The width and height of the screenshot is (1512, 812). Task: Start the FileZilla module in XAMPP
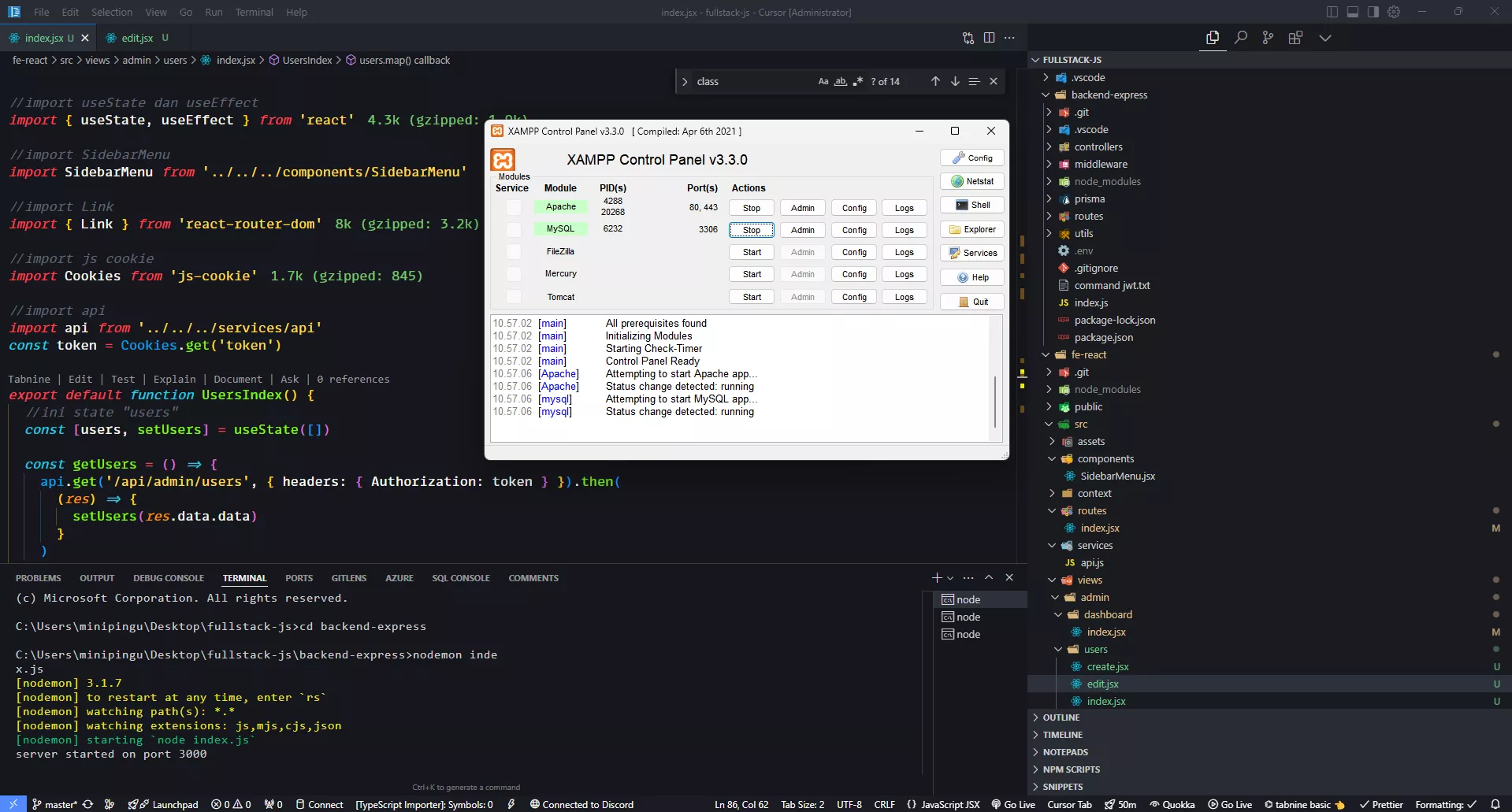pos(752,252)
